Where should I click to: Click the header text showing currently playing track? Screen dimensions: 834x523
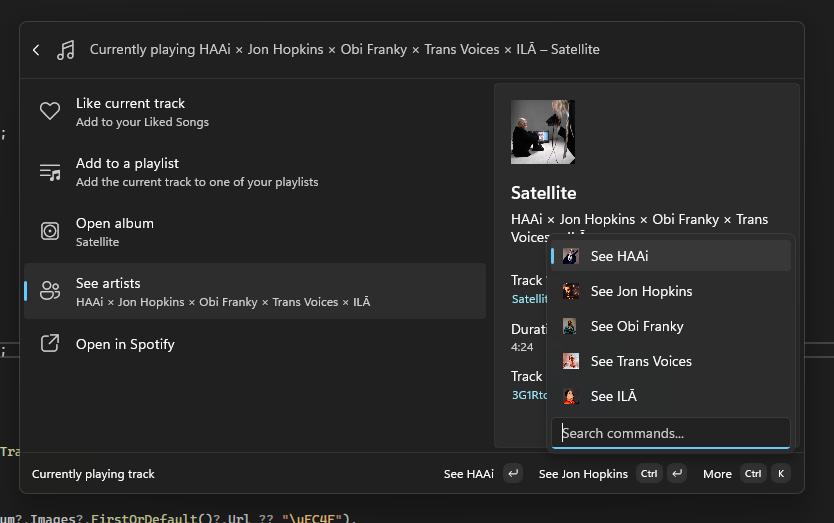[x=345, y=50]
